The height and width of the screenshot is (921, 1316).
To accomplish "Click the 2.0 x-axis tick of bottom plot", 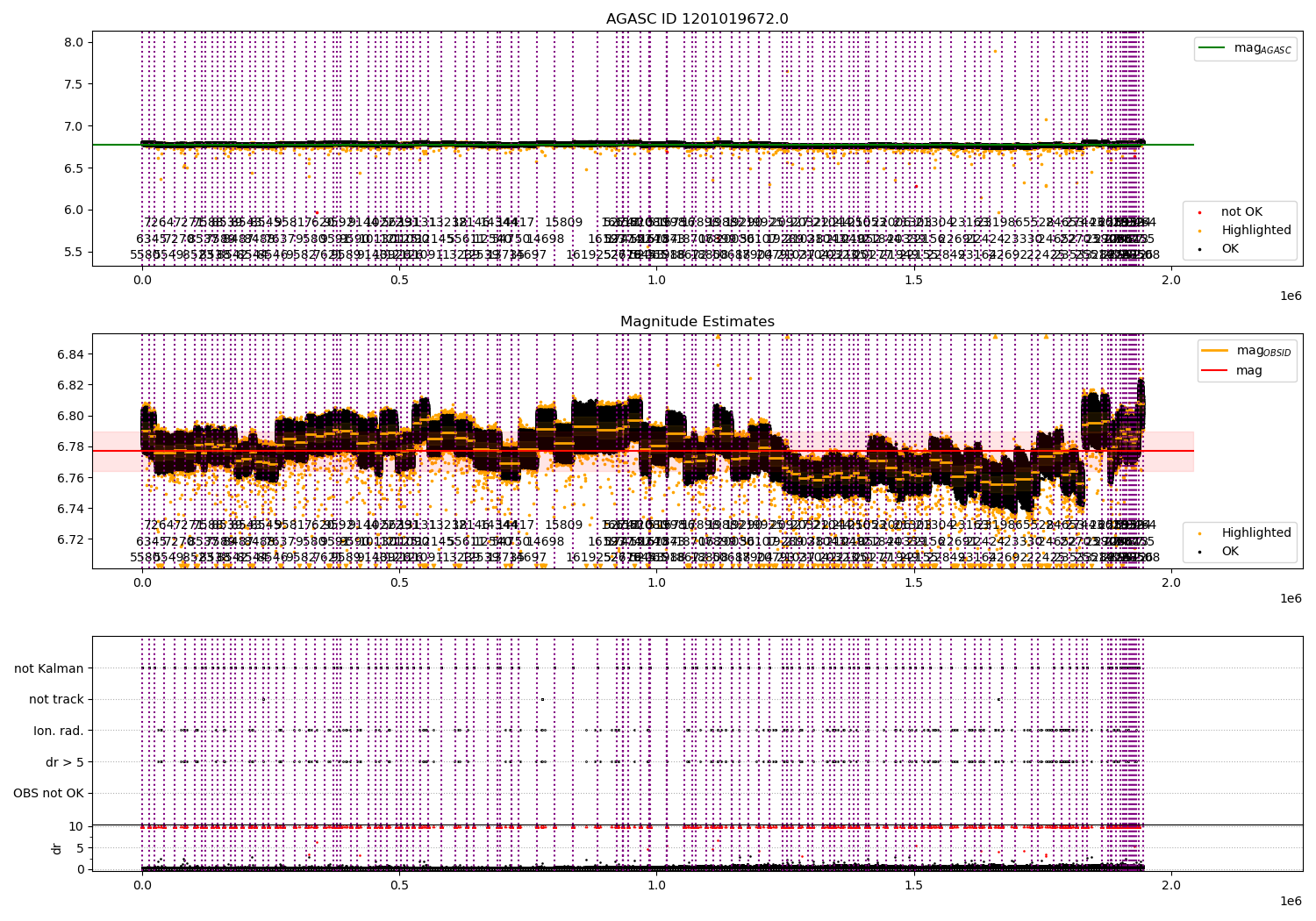I will pos(1171,885).
